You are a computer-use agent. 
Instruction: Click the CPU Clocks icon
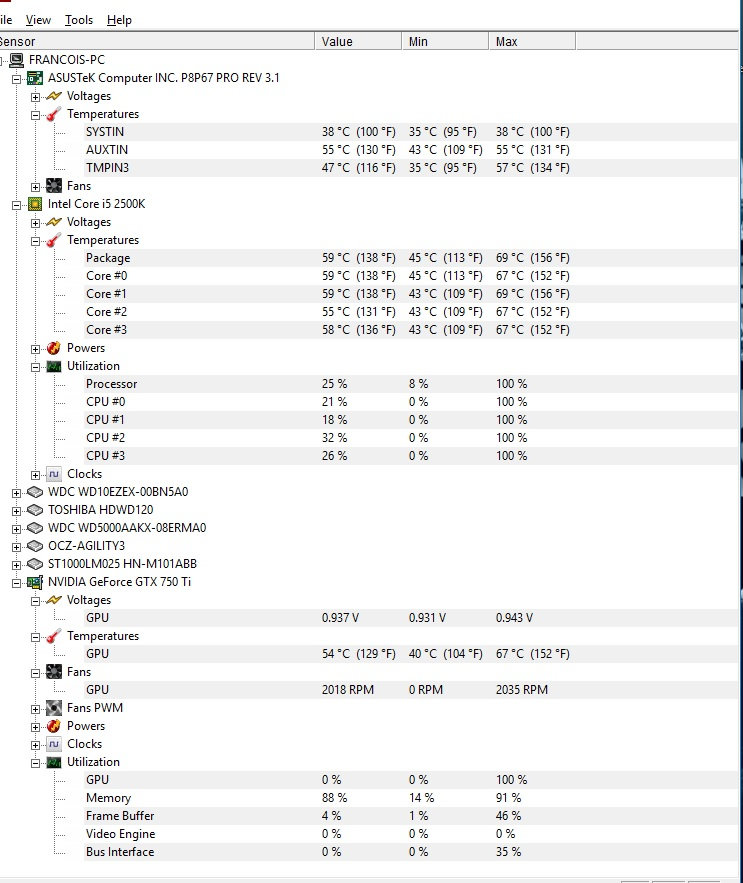[53, 474]
